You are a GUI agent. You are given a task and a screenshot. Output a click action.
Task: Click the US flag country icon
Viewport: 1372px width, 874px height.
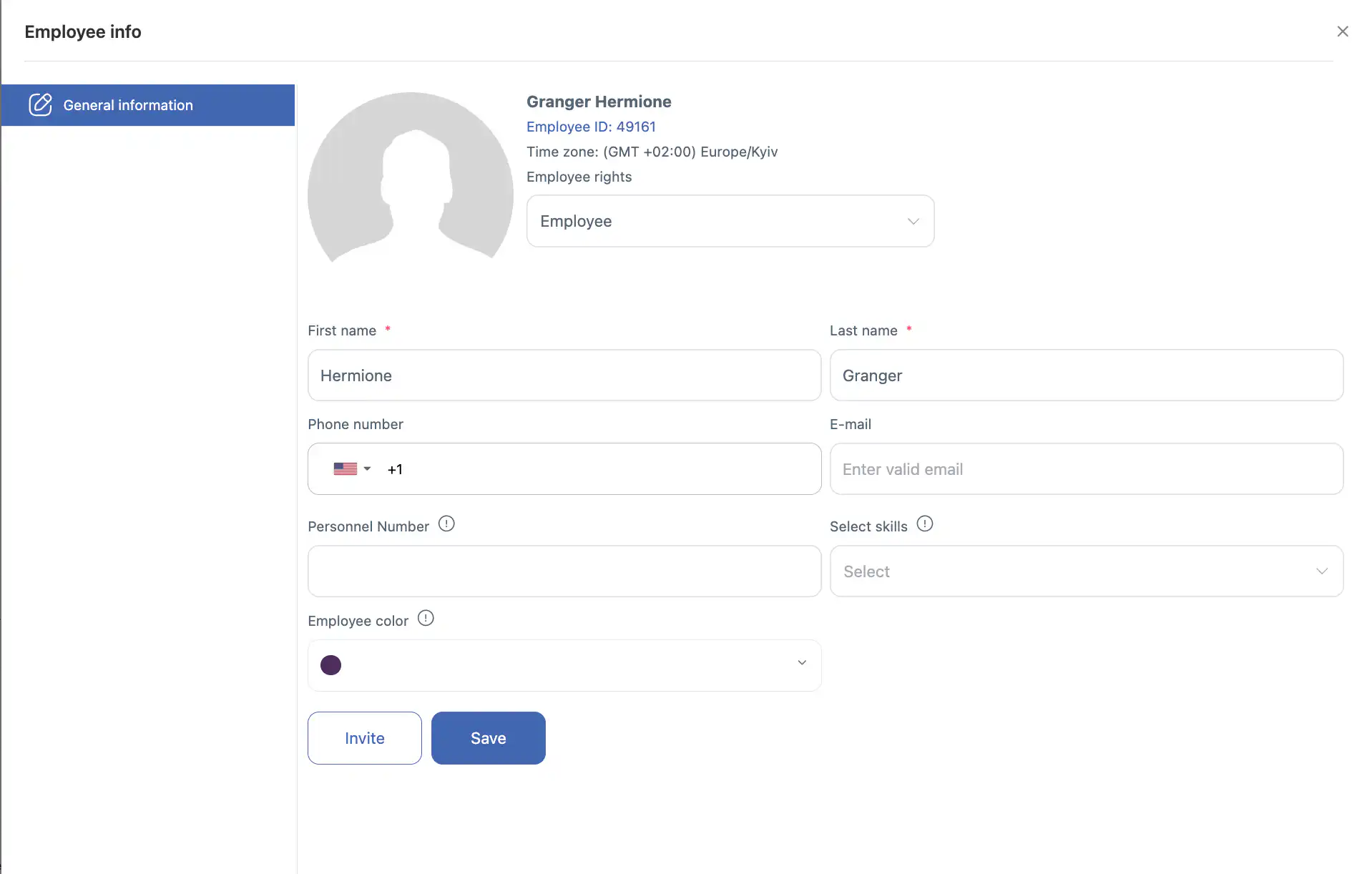(x=345, y=469)
